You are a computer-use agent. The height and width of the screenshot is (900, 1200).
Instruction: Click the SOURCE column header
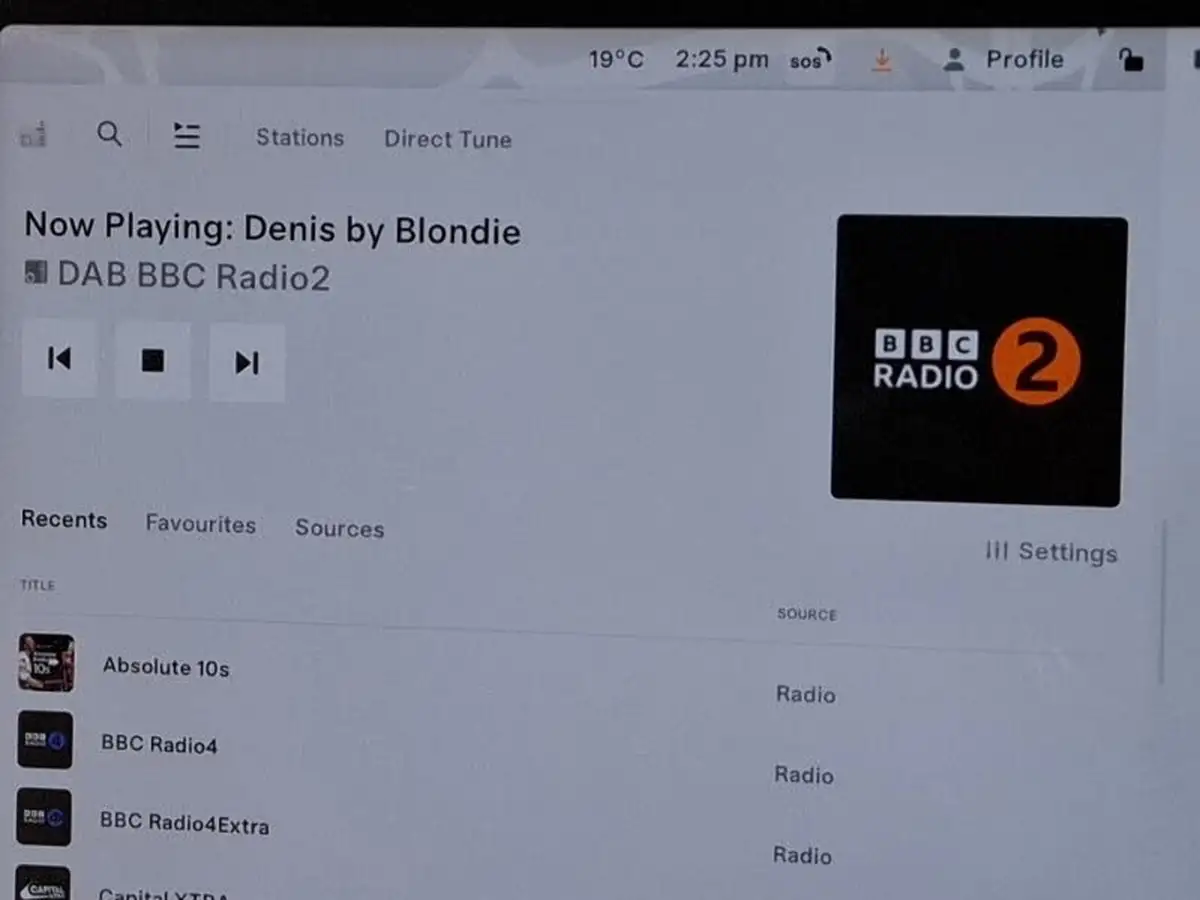click(x=807, y=614)
